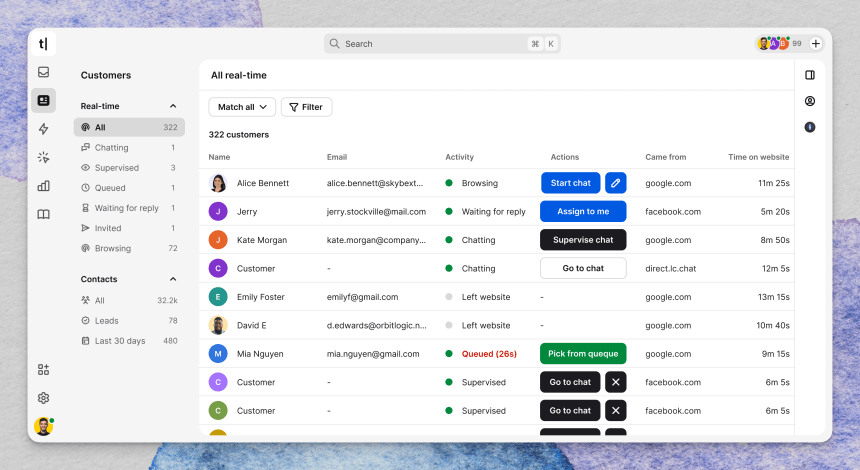Screen dimensions: 860x470
Task: Open the info icon in right rail
Action: point(810,127)
